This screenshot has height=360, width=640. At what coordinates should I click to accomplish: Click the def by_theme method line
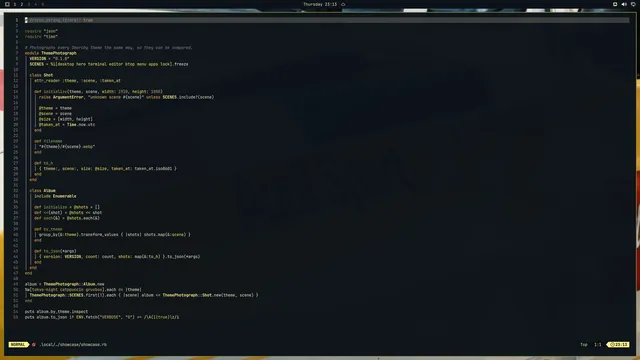(x=48, y=229)
